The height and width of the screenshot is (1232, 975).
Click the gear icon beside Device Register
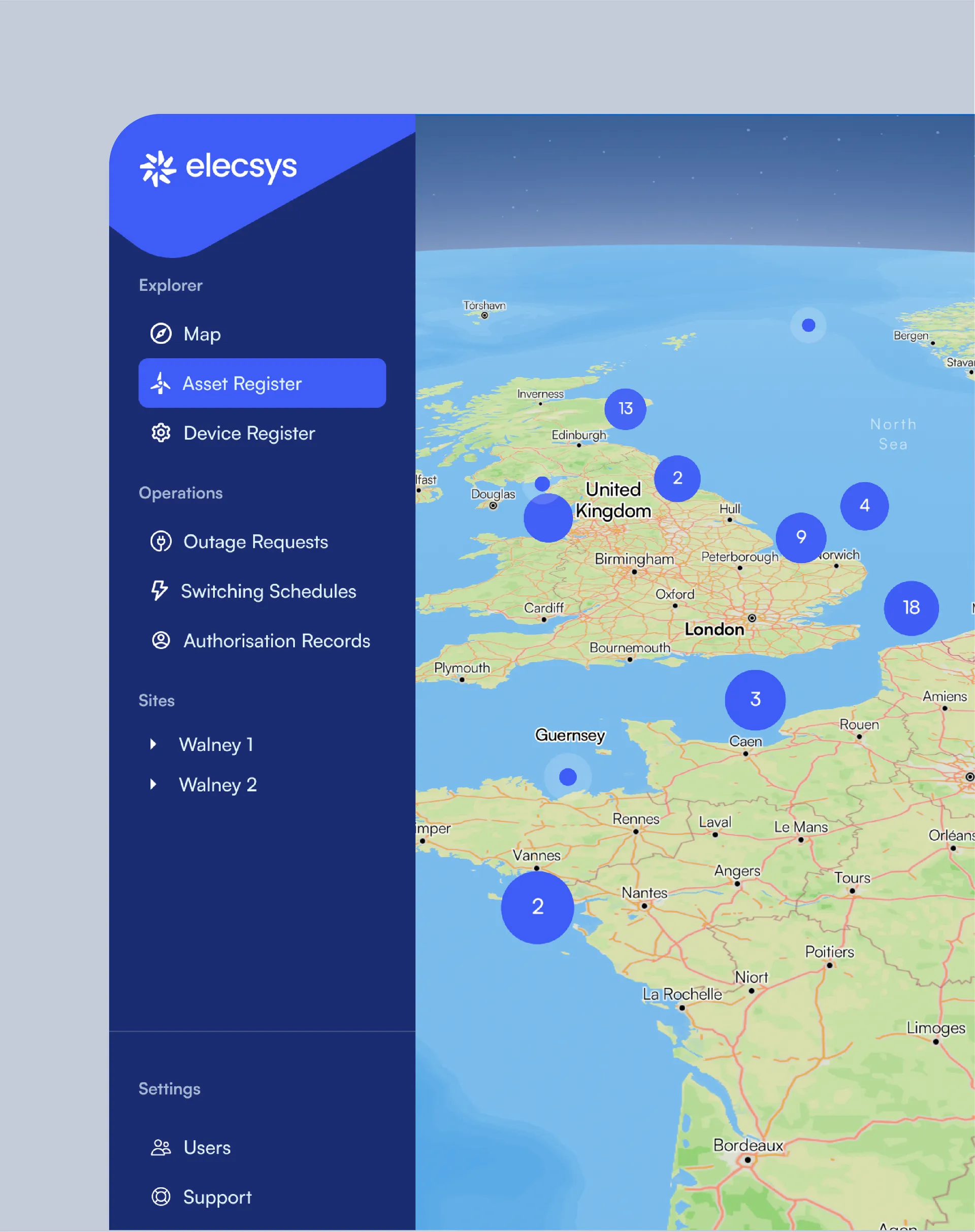coord(160,433)
